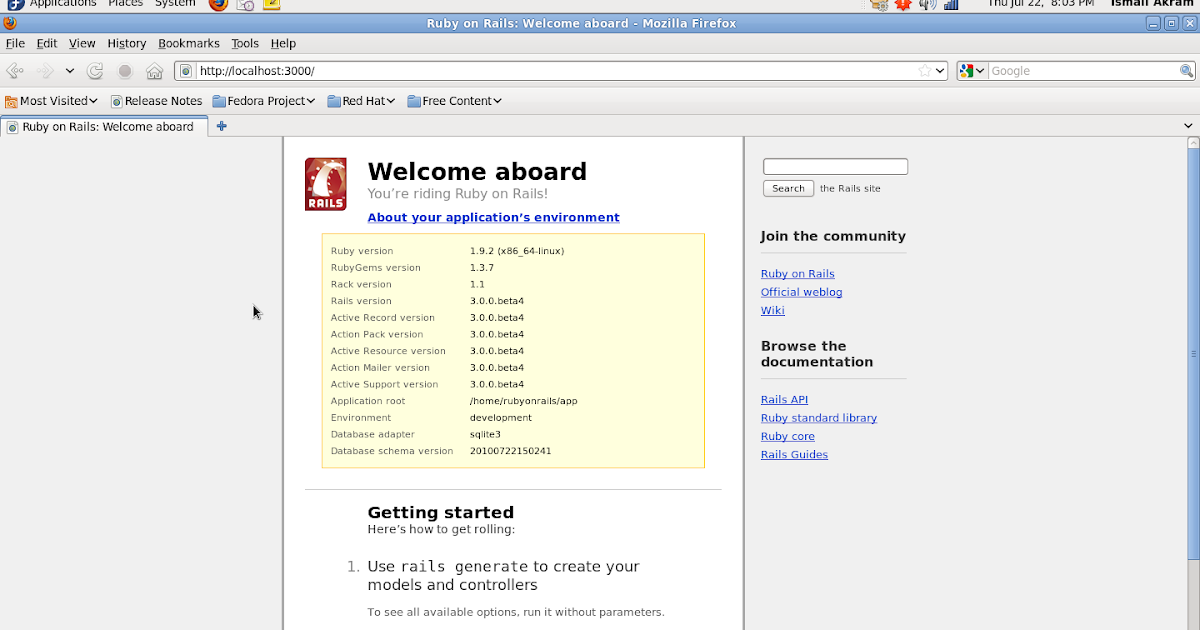Viewport: 1200px width, 630px height.
Task: Go forward using the forward arrow button
Action: 45,71
